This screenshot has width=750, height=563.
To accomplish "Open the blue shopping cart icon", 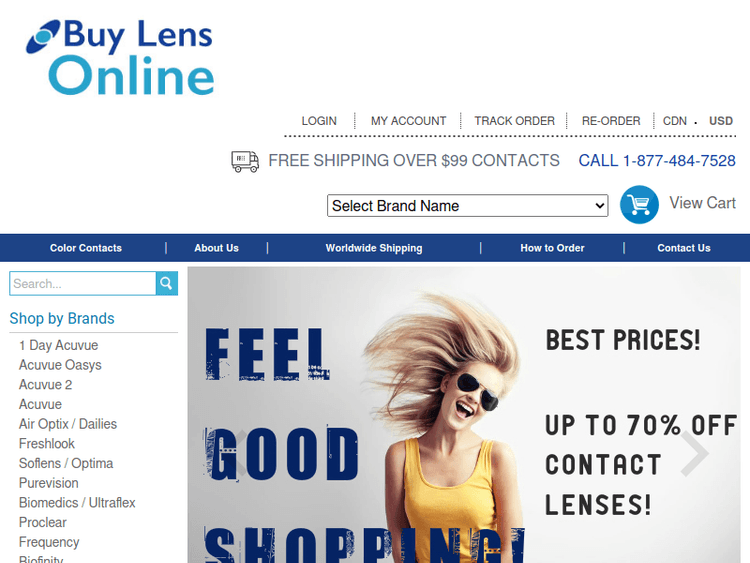I will click(x=639, y=205).
